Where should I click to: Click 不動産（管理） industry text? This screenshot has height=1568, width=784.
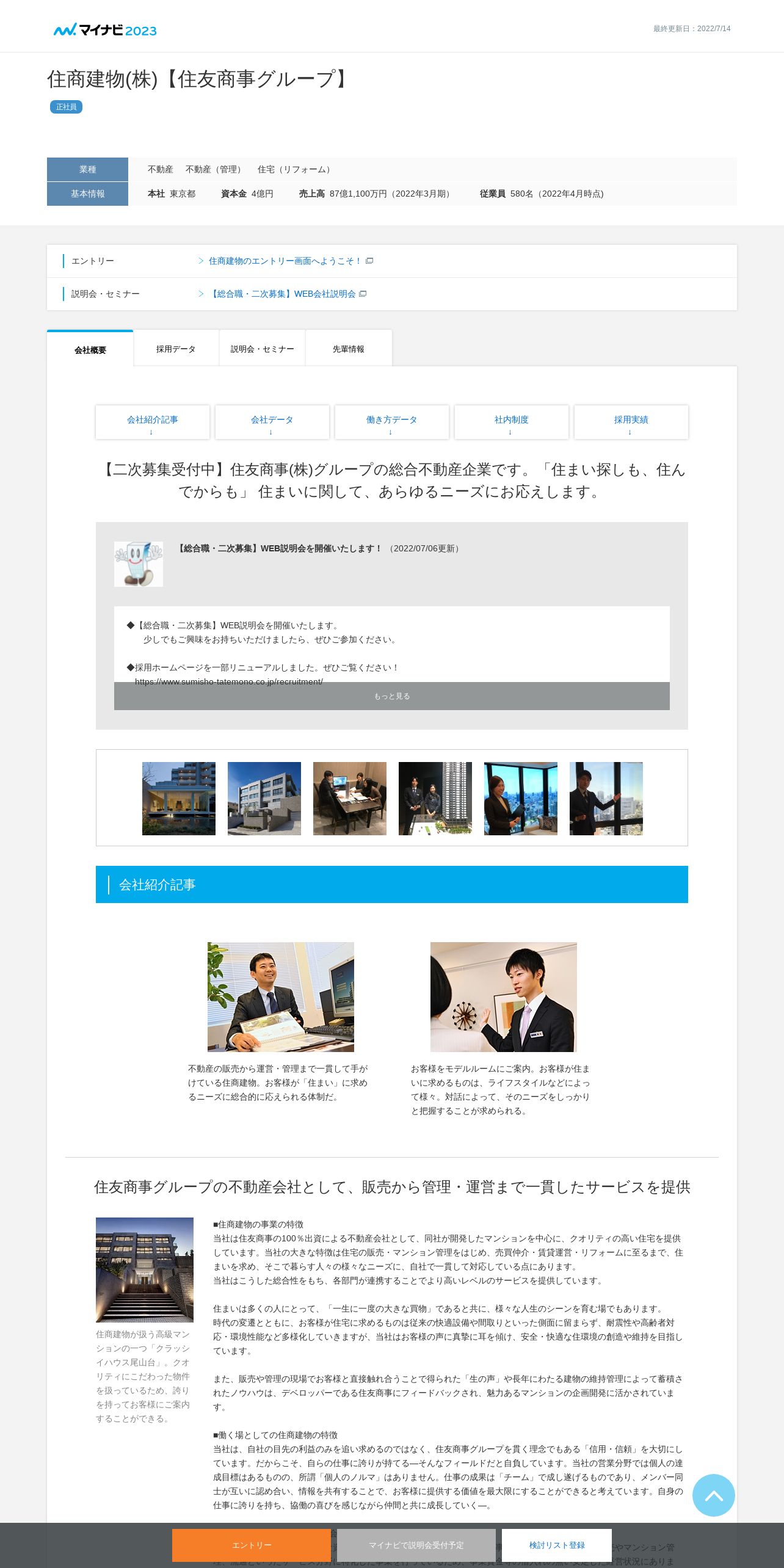click(x=216, y=169)
